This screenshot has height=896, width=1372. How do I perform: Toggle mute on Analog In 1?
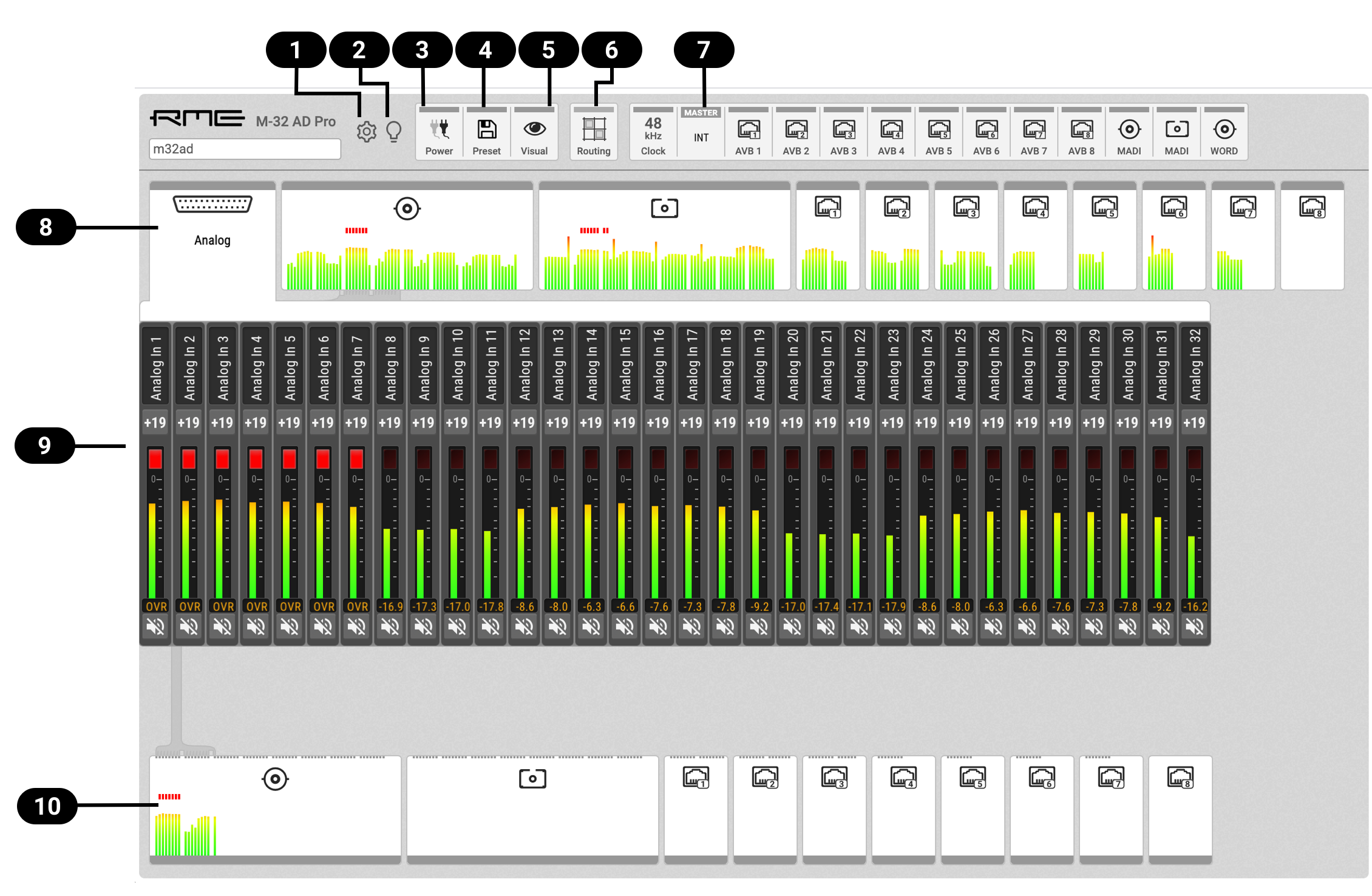tap(156, 626)
